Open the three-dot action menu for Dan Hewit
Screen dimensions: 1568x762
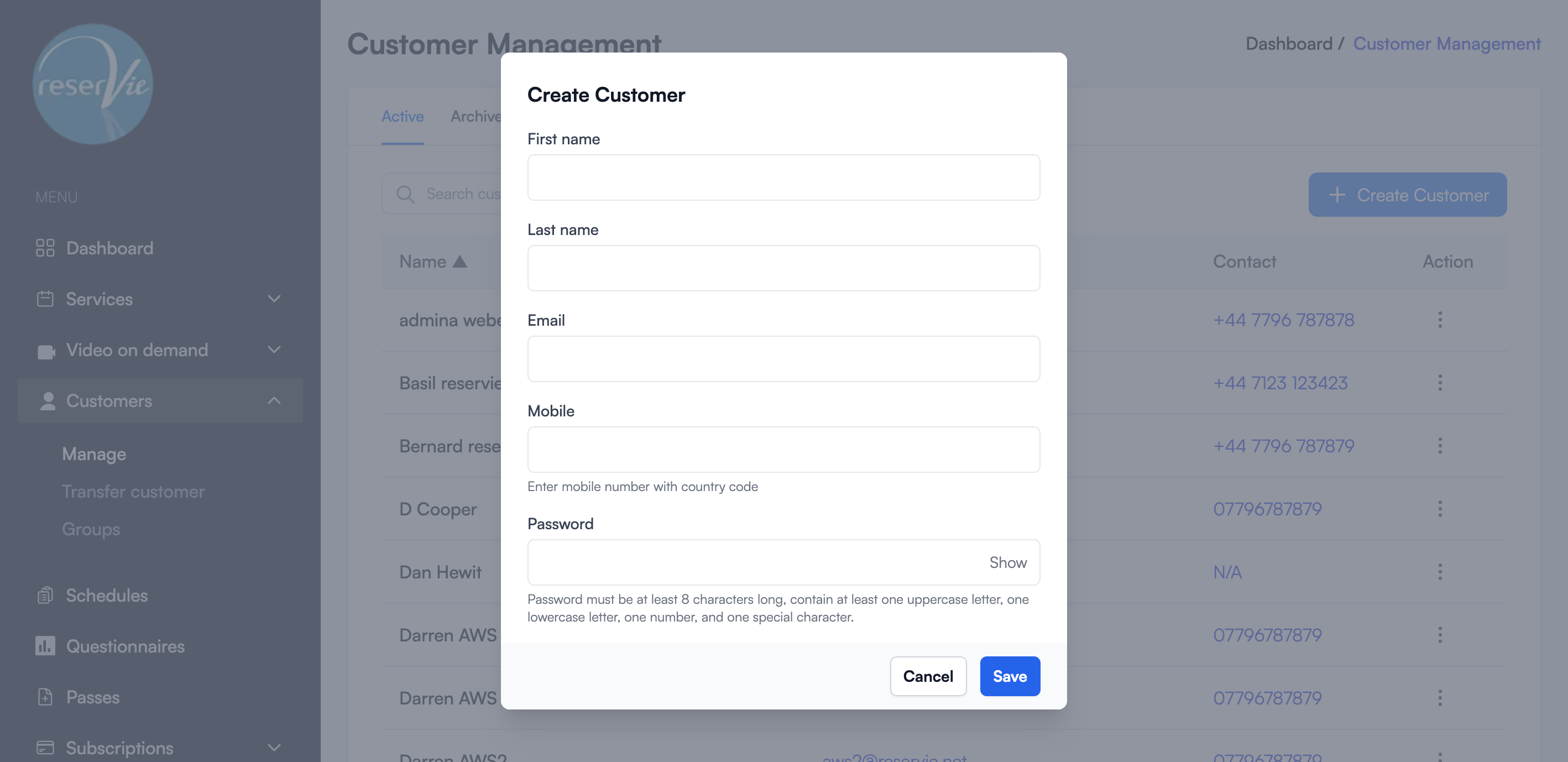click(1440, 572)
